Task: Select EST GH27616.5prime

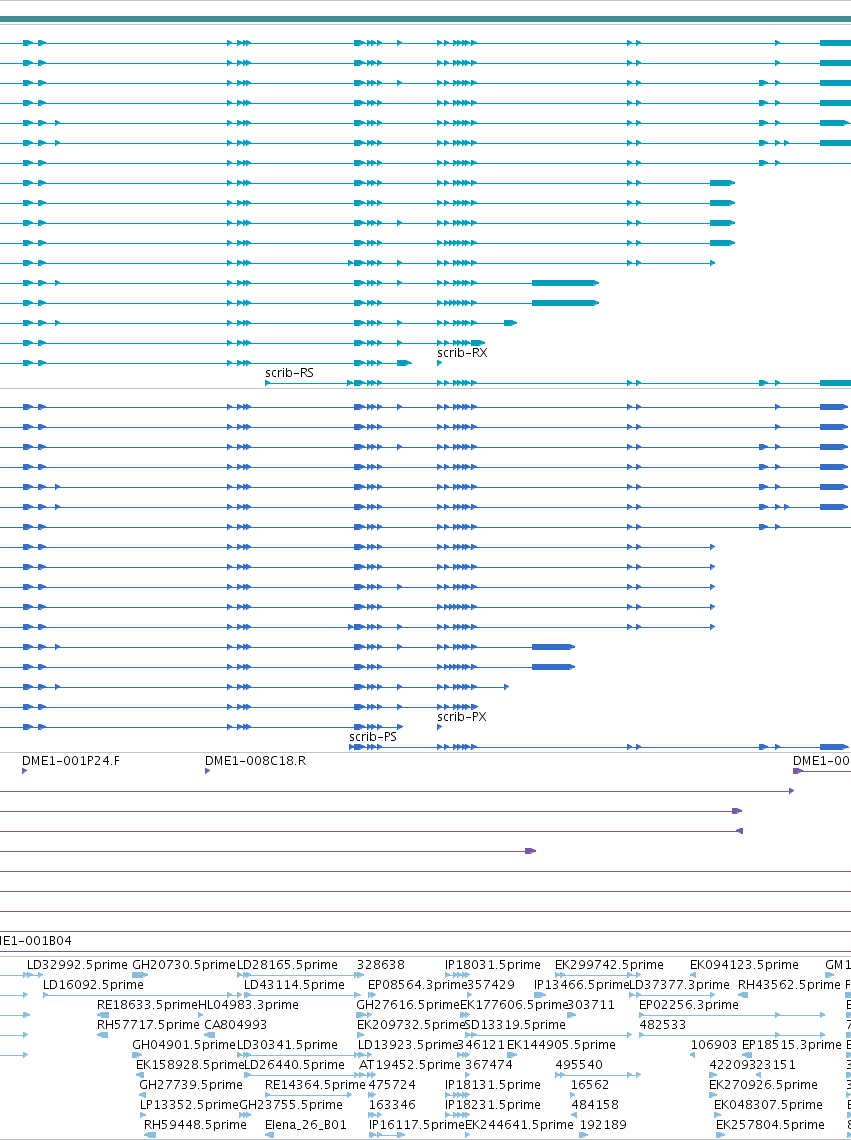Action: tap(408, 1005)
